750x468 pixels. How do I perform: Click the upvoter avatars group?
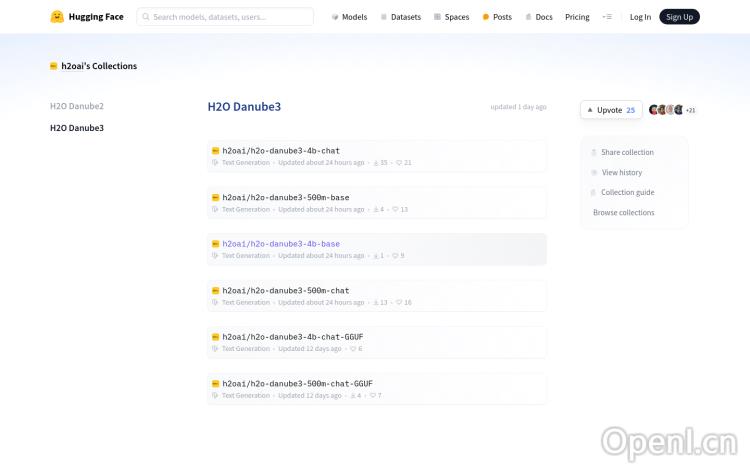pyautogui.click(x=665, y=110)
